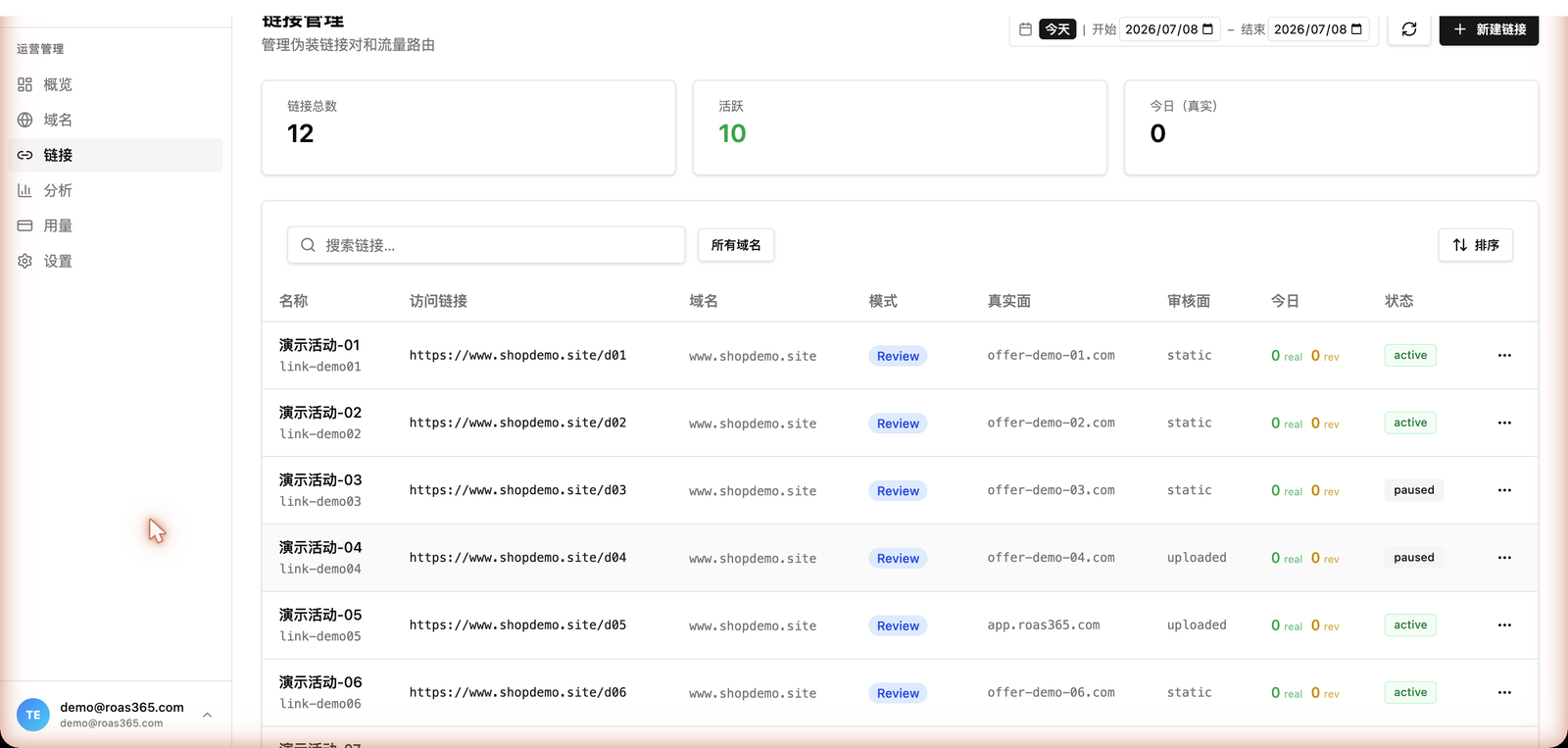Click the 结束 date field 2026/07/08
Image resolution: width=1568 pixels, height=748 pixels.
pos(1318,29)
